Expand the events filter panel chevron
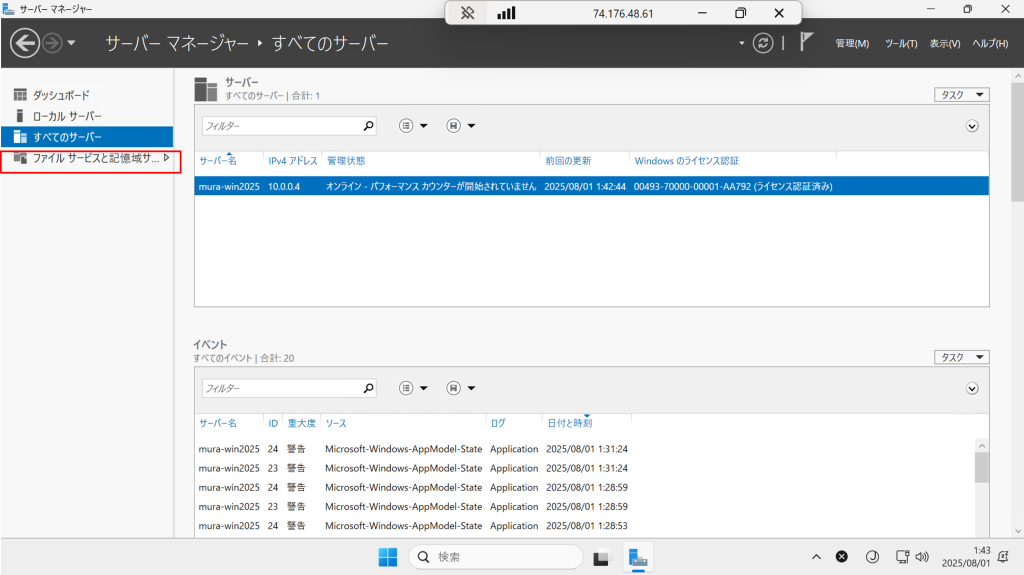Screen dimensions: 1024x575 (972, 389)
